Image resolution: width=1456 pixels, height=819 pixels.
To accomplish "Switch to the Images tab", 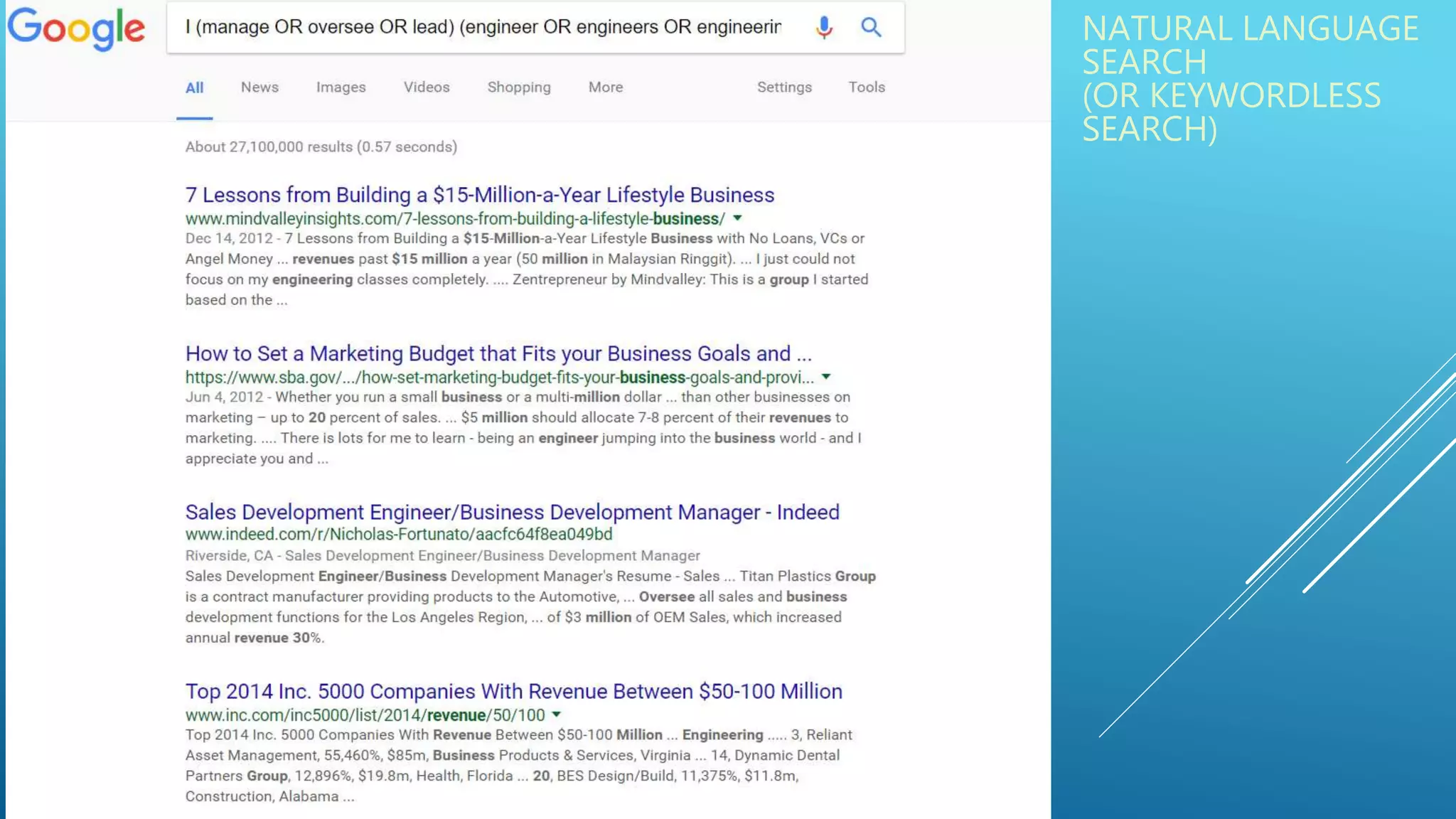I will (341, 87).
